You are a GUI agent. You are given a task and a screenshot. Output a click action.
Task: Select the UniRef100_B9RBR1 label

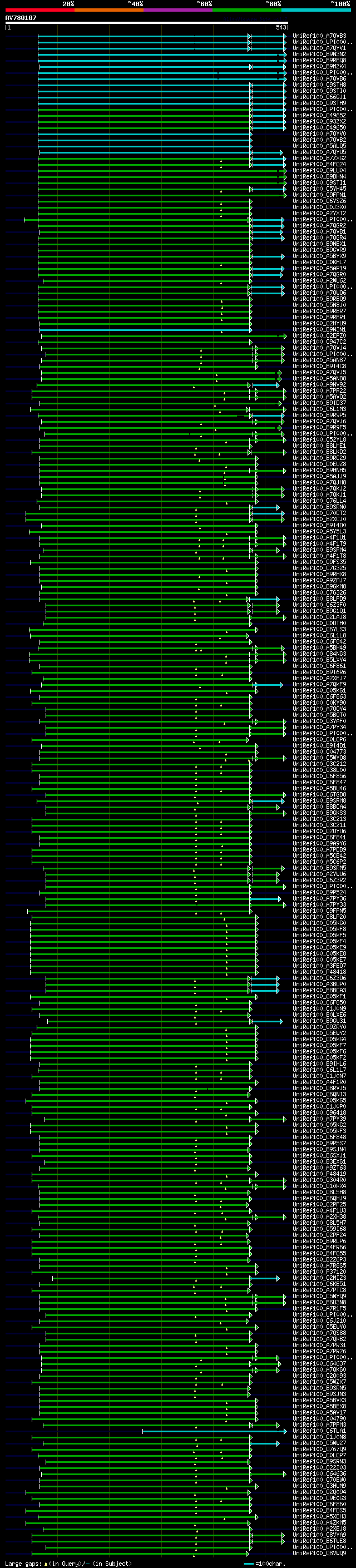319,318
